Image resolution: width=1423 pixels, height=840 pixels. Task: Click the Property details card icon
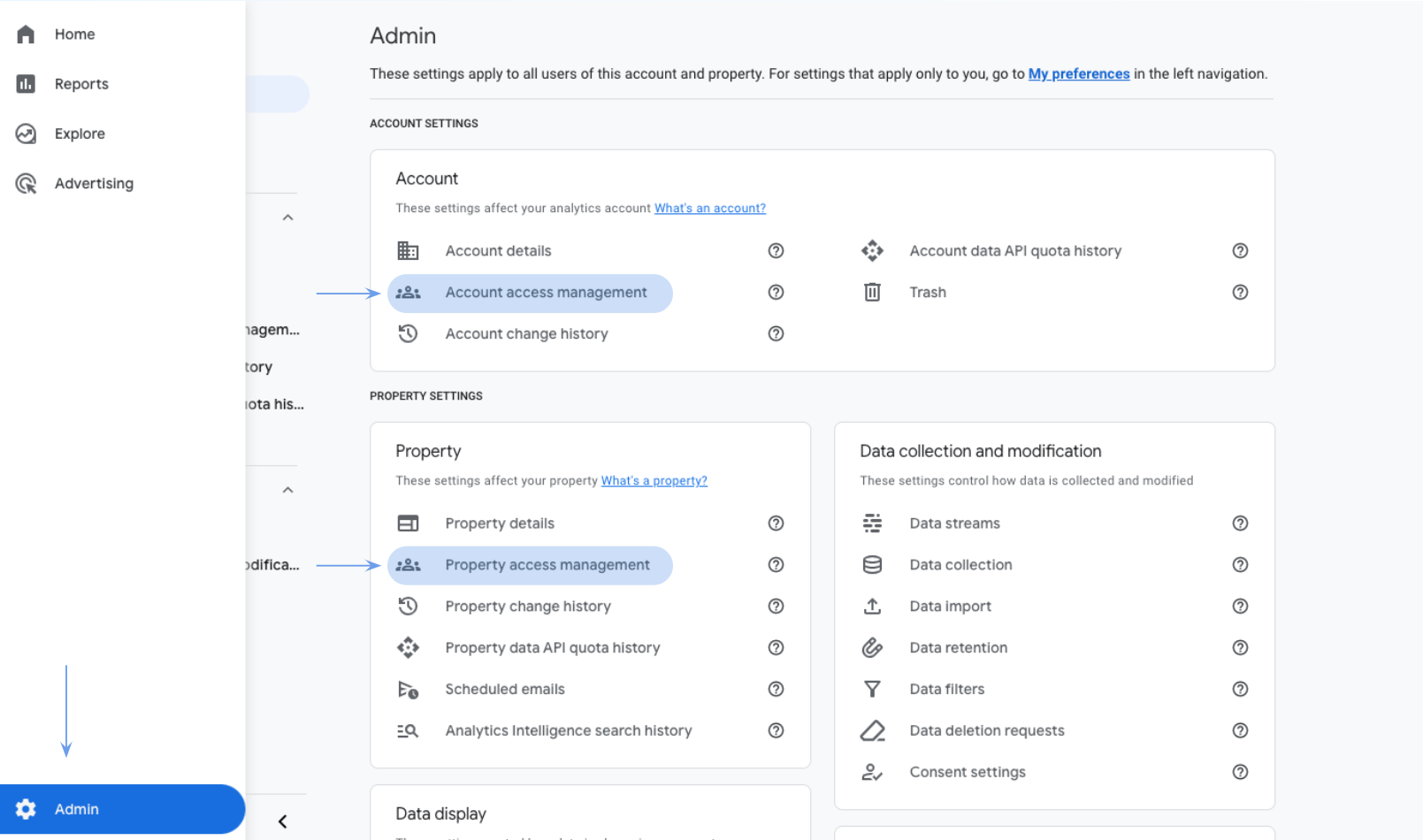(408, 523)
